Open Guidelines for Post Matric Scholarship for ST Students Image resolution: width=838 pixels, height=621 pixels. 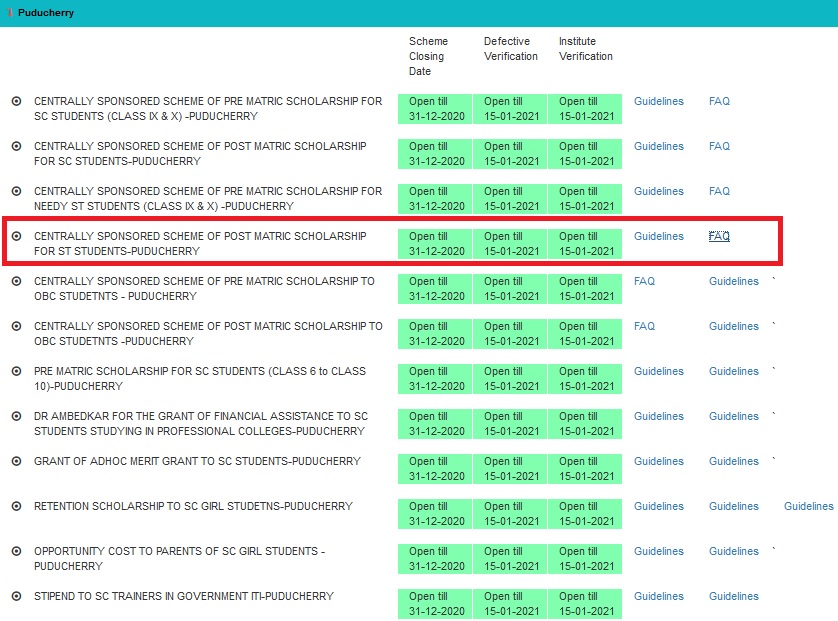658,236
